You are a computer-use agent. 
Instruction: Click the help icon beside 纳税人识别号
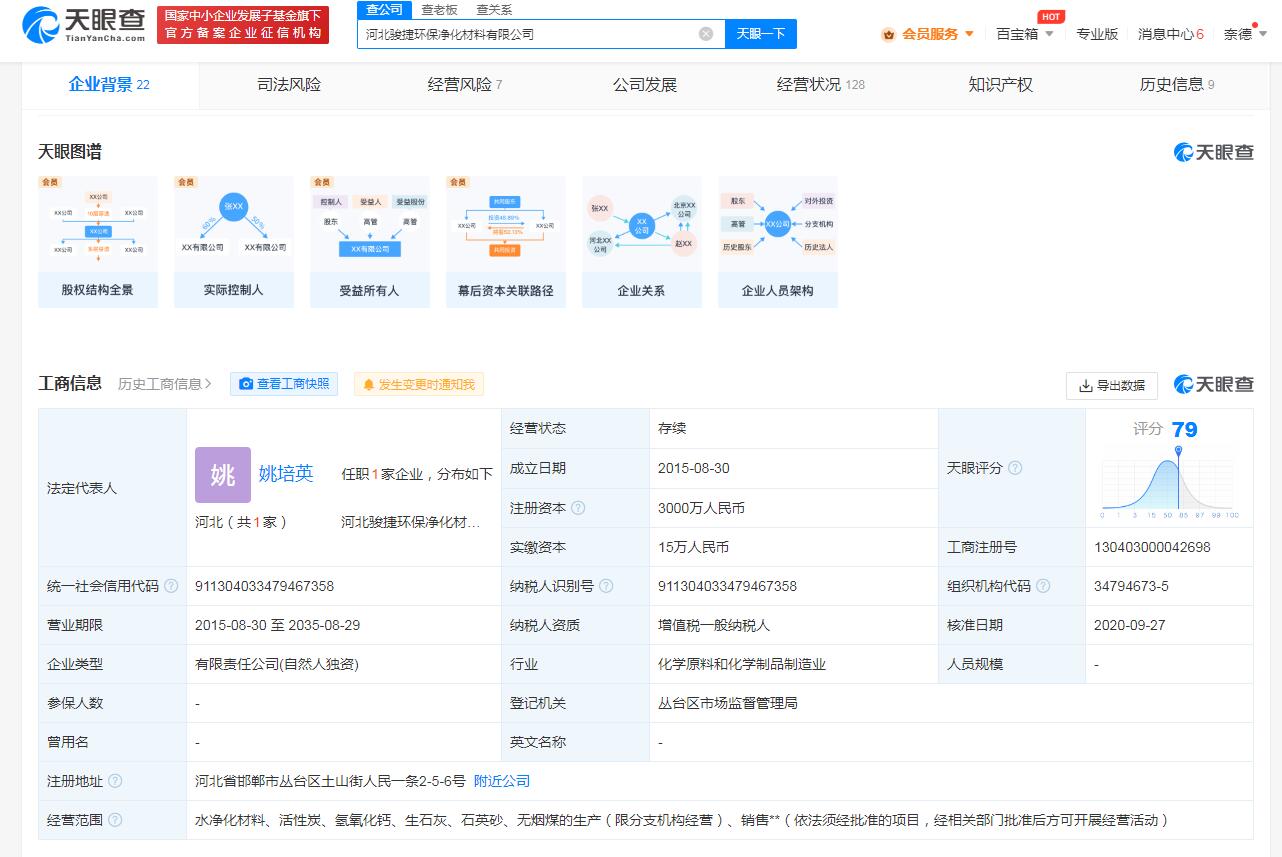click(606, 586)
